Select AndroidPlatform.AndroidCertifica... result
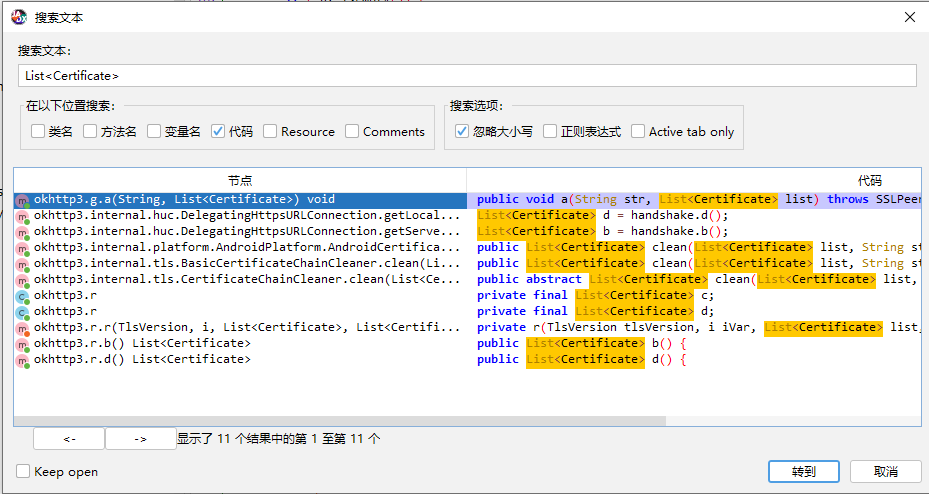929x494 pixels. pyautogui.click(x=240, y=248)
